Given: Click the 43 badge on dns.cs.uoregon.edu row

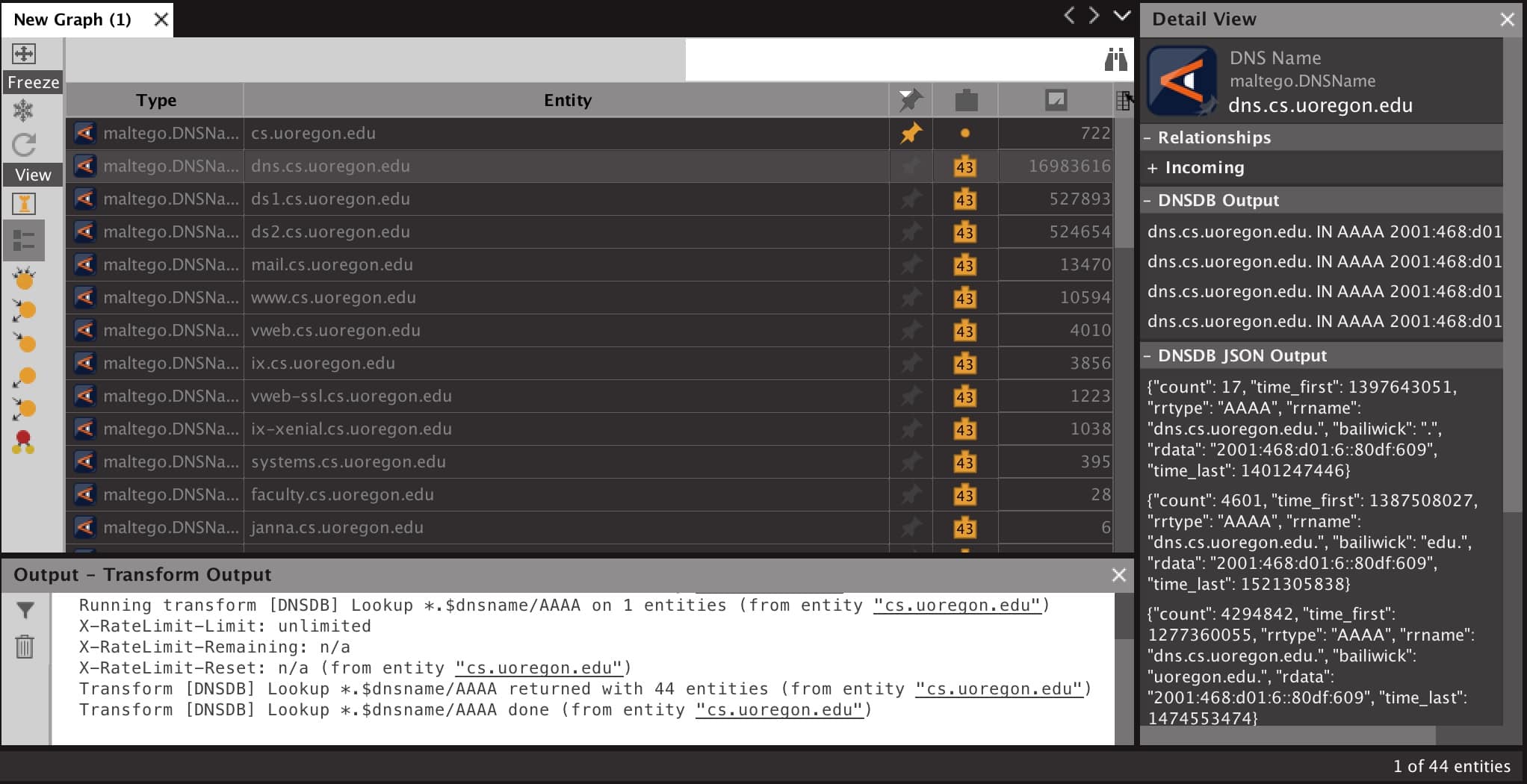Looking at the screenshot, I should point(964,166).
